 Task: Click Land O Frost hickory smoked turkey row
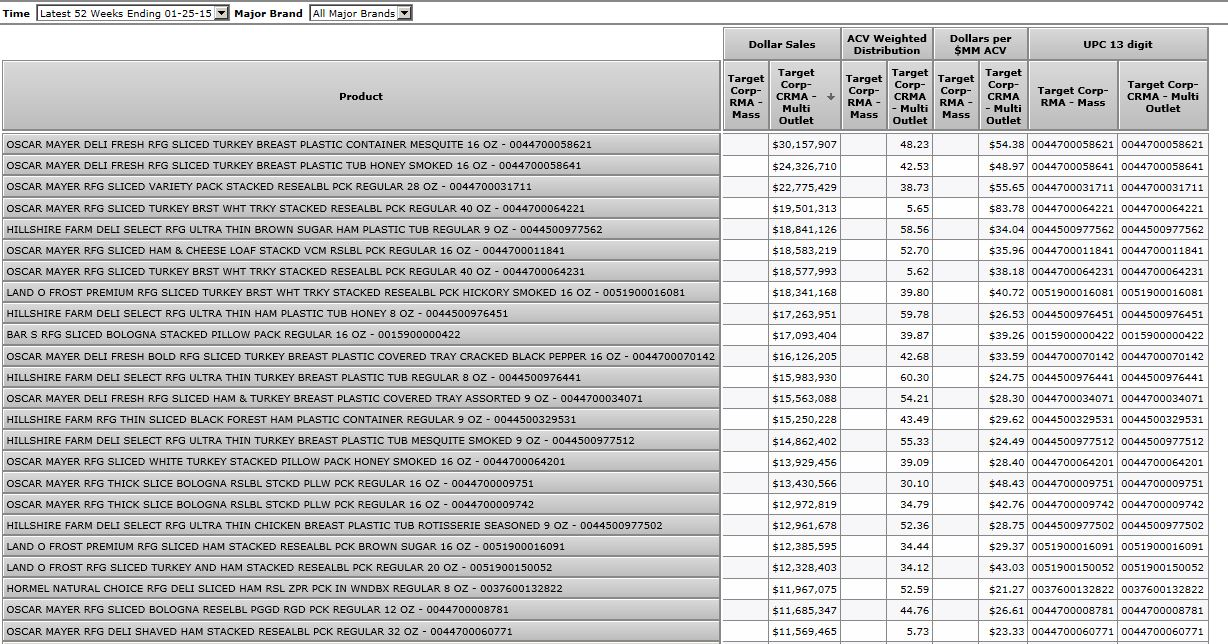point(361,293)
